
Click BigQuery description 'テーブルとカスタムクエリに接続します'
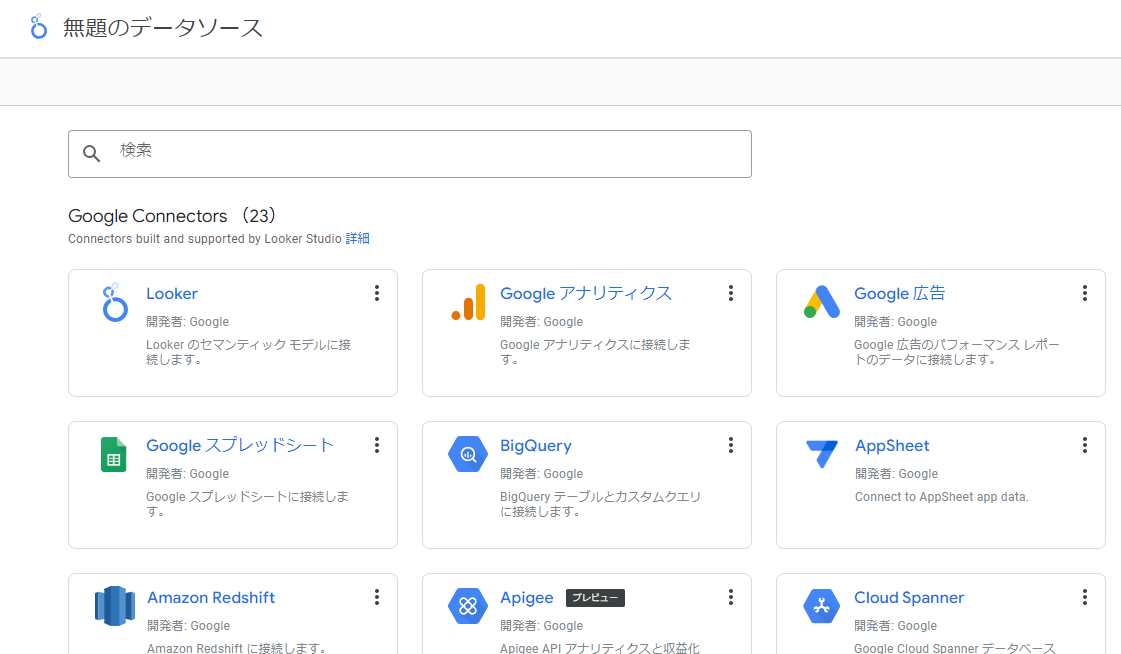[x=601, y=504]
